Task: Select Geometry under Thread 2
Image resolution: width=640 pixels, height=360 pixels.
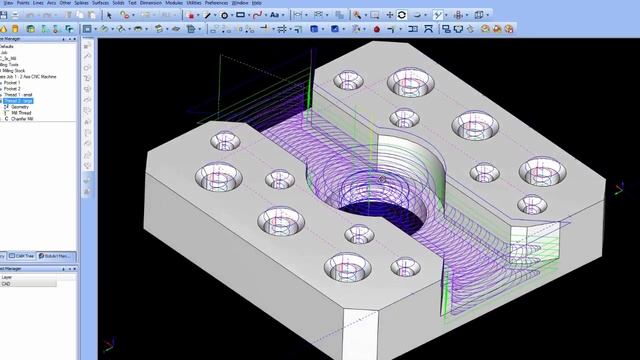Action: pos(20,107)
